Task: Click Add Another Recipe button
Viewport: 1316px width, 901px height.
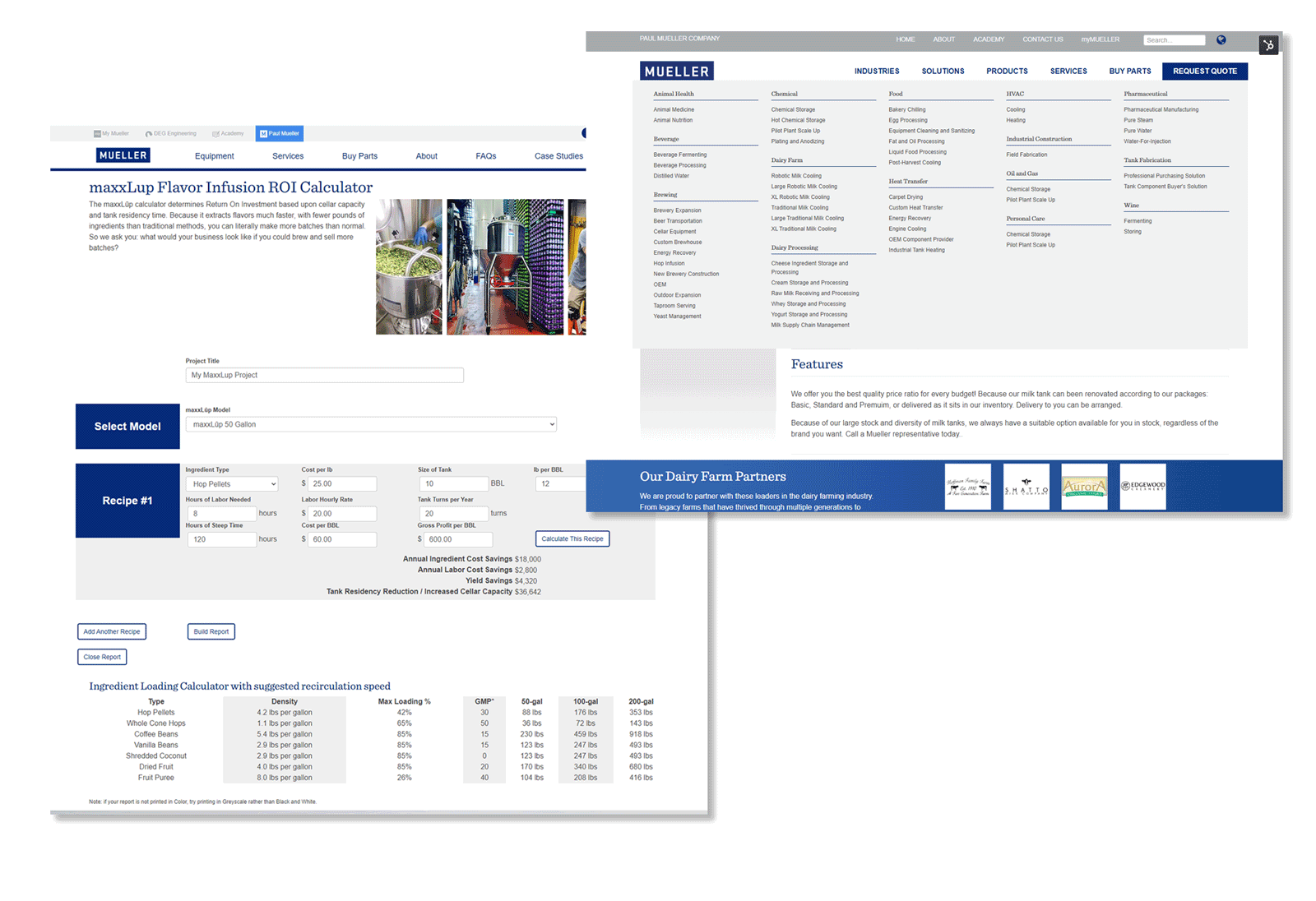Action: pyautogui.click(x=112, y=631)
